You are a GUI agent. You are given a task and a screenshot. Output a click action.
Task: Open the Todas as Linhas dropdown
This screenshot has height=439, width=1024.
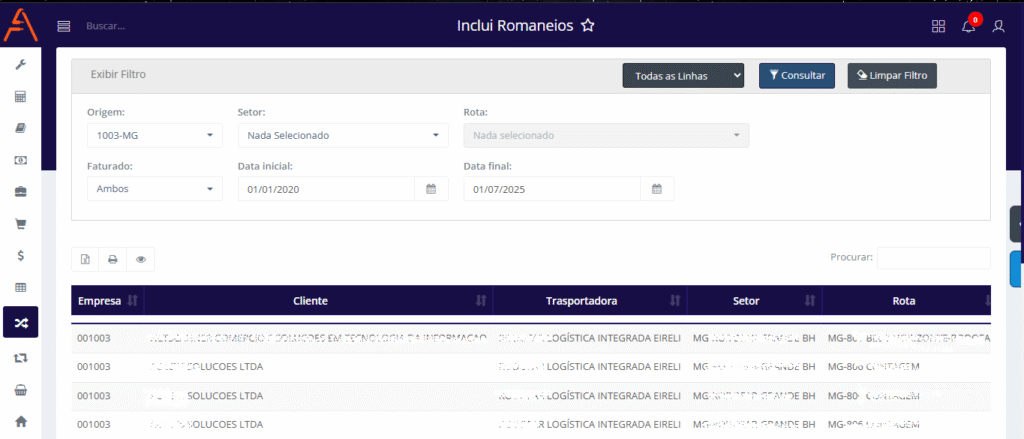[x=684, y=75]
